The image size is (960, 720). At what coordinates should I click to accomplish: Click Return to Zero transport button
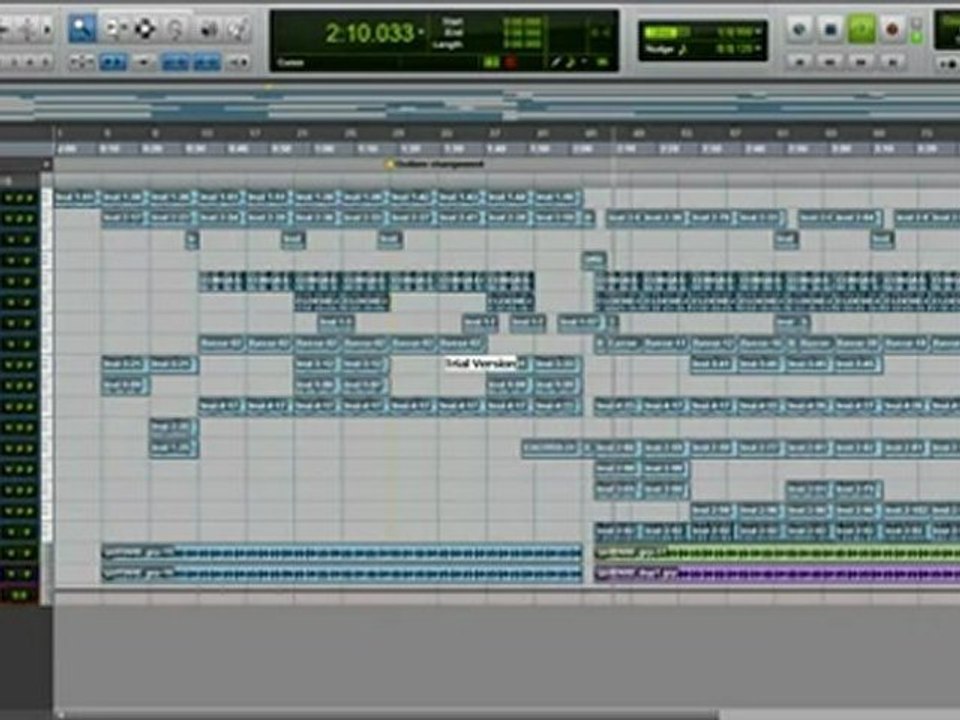[x=799, y=62]
